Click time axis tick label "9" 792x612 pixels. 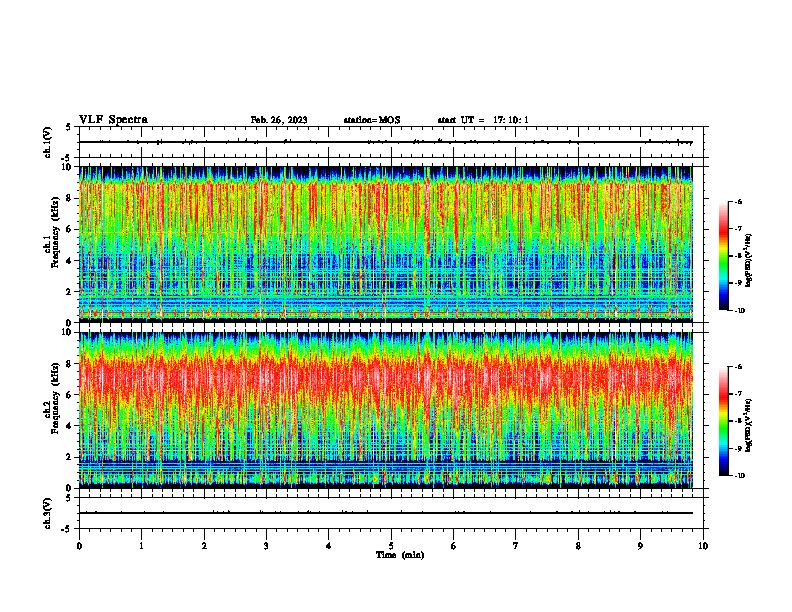(x=640, y=546)
